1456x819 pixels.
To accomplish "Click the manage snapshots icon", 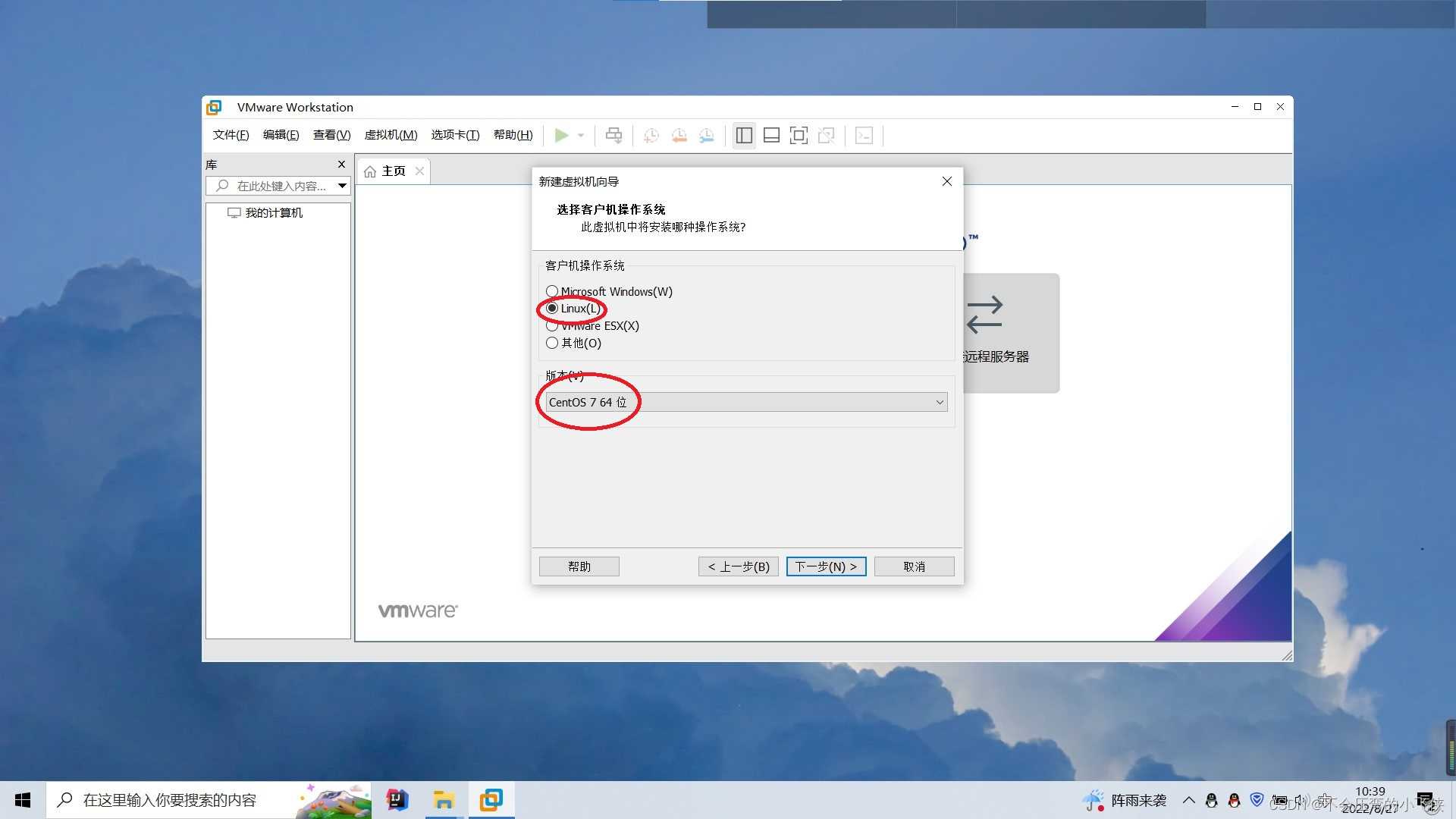I will [706, 136].
